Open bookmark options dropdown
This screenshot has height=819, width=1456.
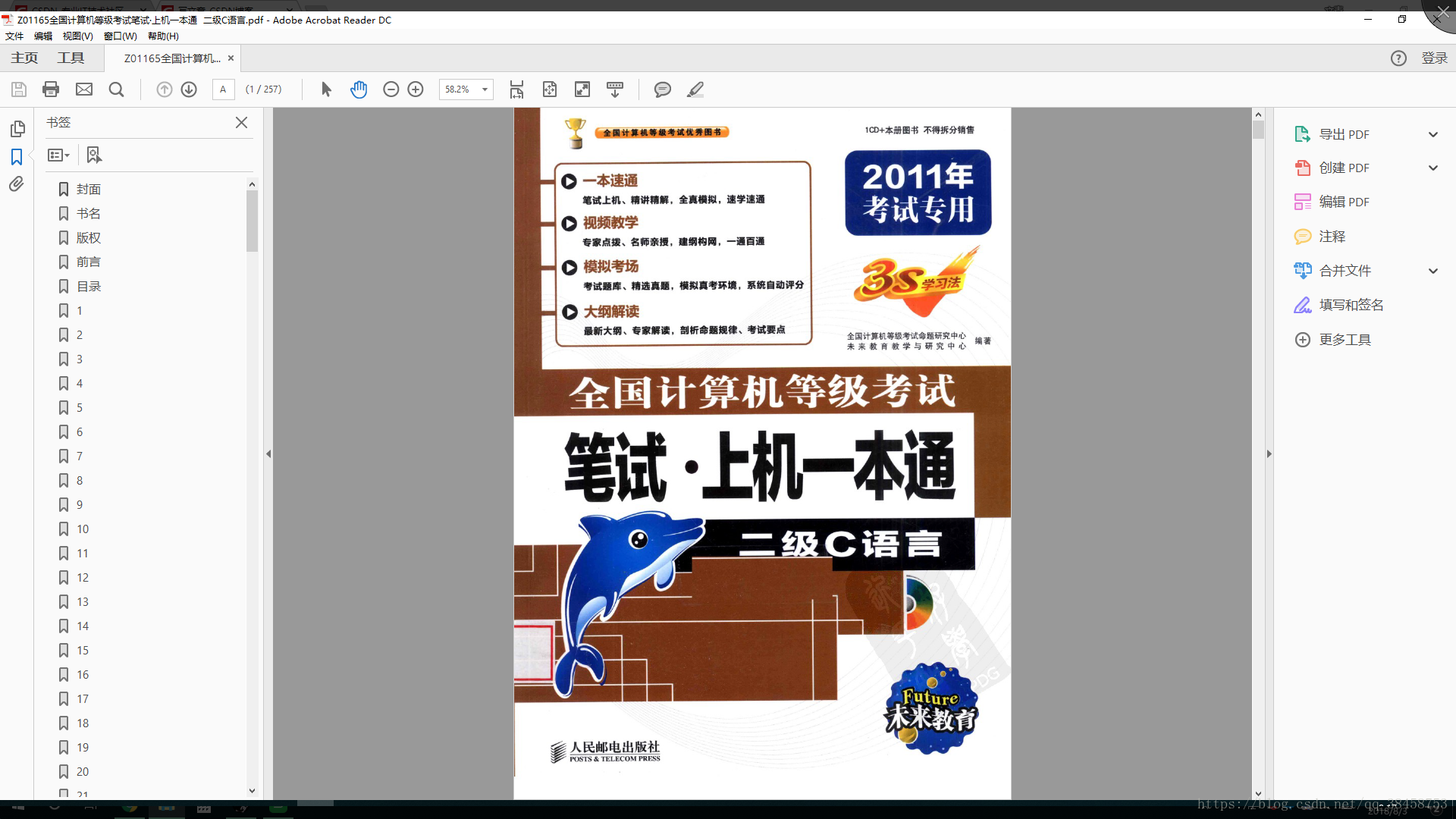[58, 155]
